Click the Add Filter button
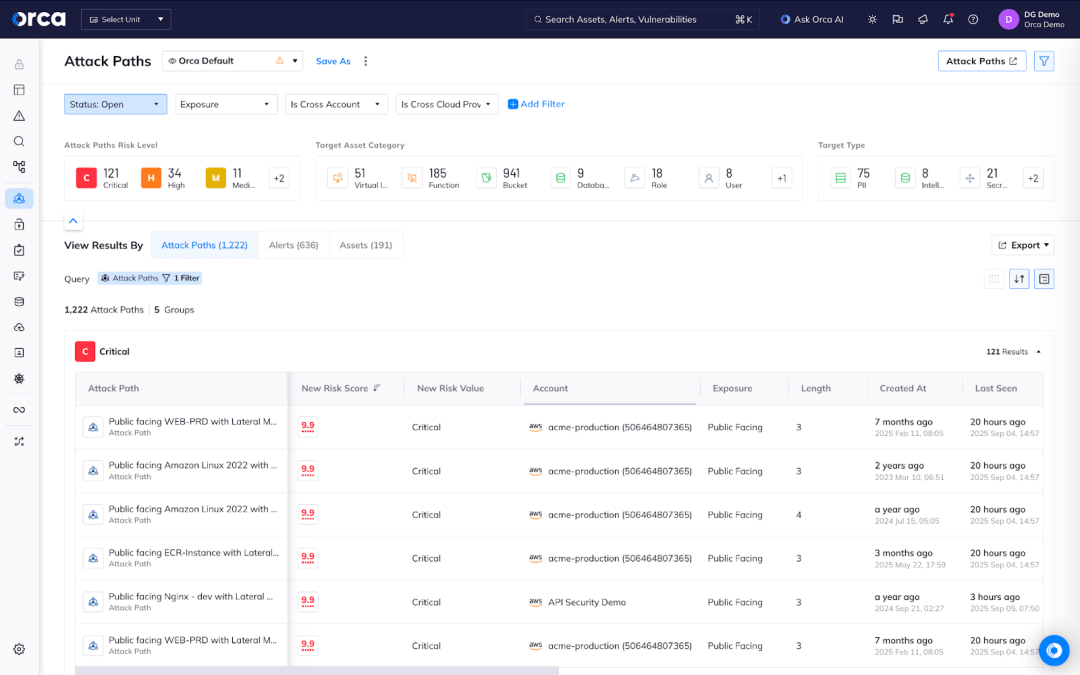 536,104
